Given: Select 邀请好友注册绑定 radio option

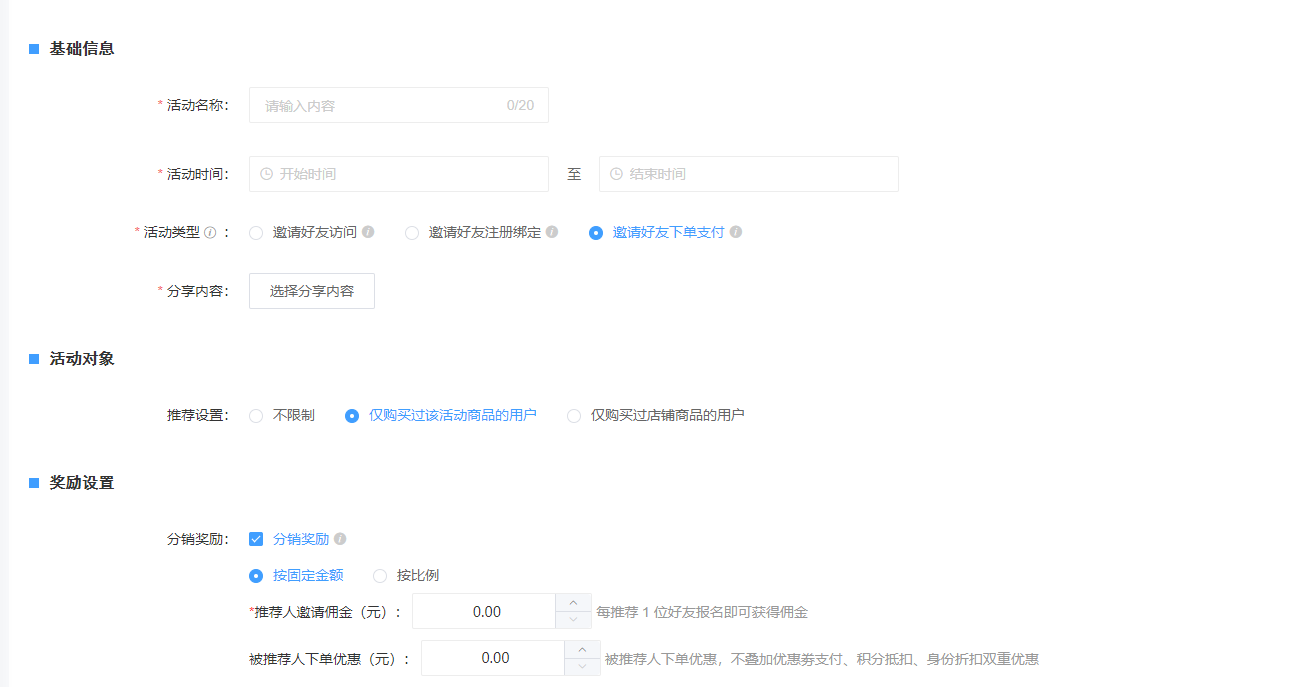Looking at the screenshot, I should coord(412,233).
